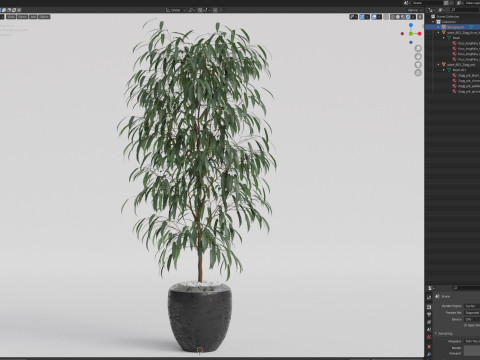Screen dimensions: 480x360
Task: Open the viewport shading options dropdown
Action: (x=413, y=17)
